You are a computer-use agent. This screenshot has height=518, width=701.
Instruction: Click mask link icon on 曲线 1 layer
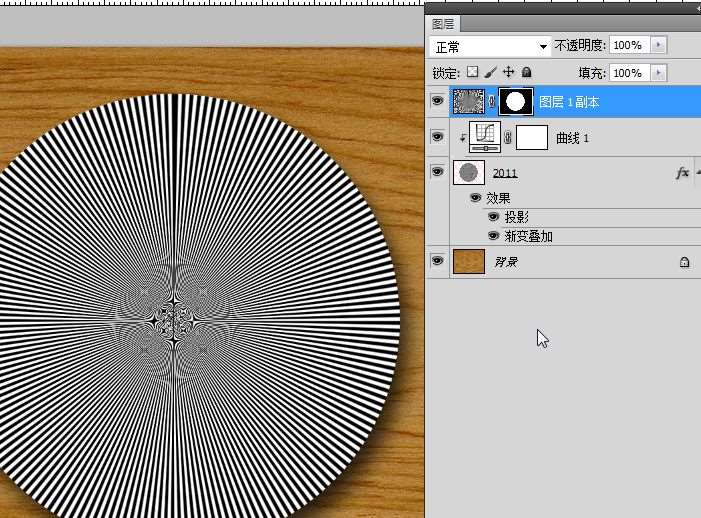pyautogui.click(x=508, y=137)
